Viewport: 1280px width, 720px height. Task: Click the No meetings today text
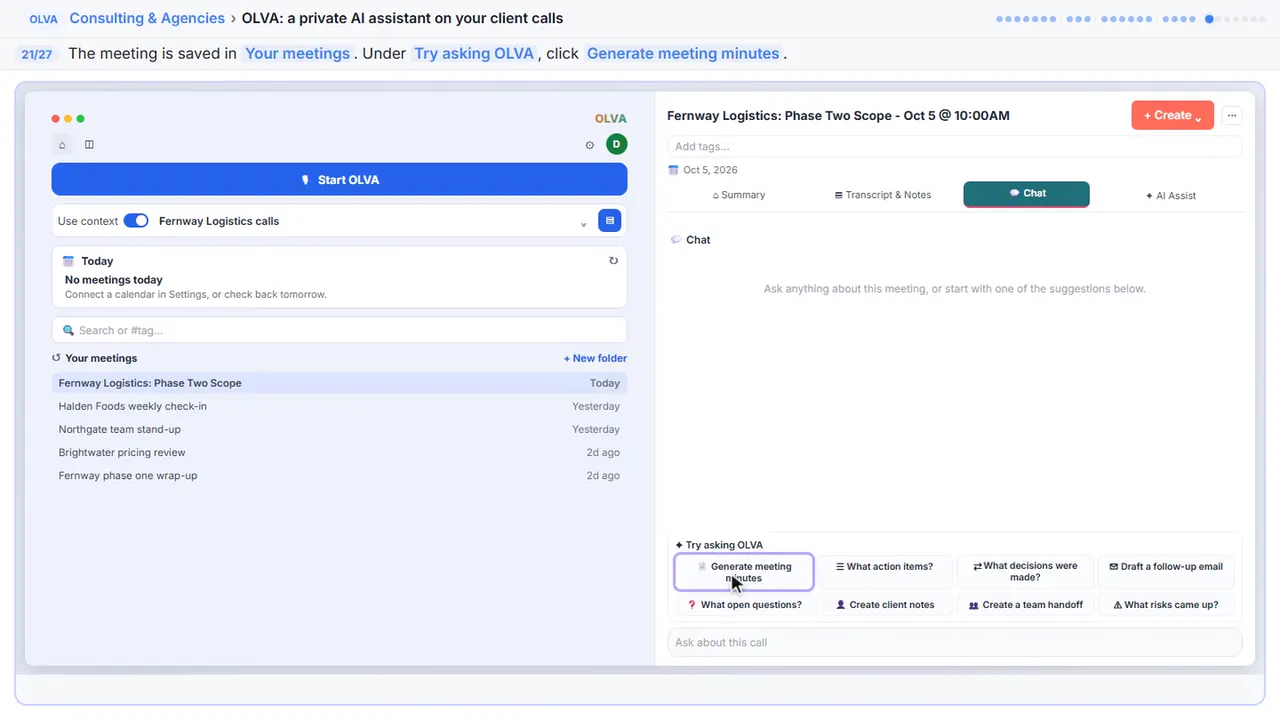[114, 280]
